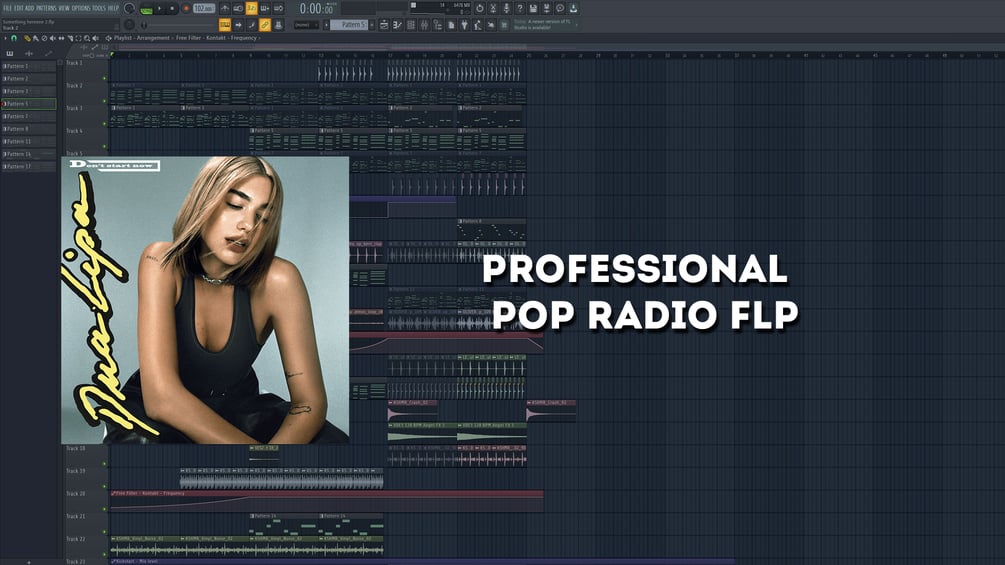
Task: Show audio clips tab in the picker
Action: (x=29, y=54)
